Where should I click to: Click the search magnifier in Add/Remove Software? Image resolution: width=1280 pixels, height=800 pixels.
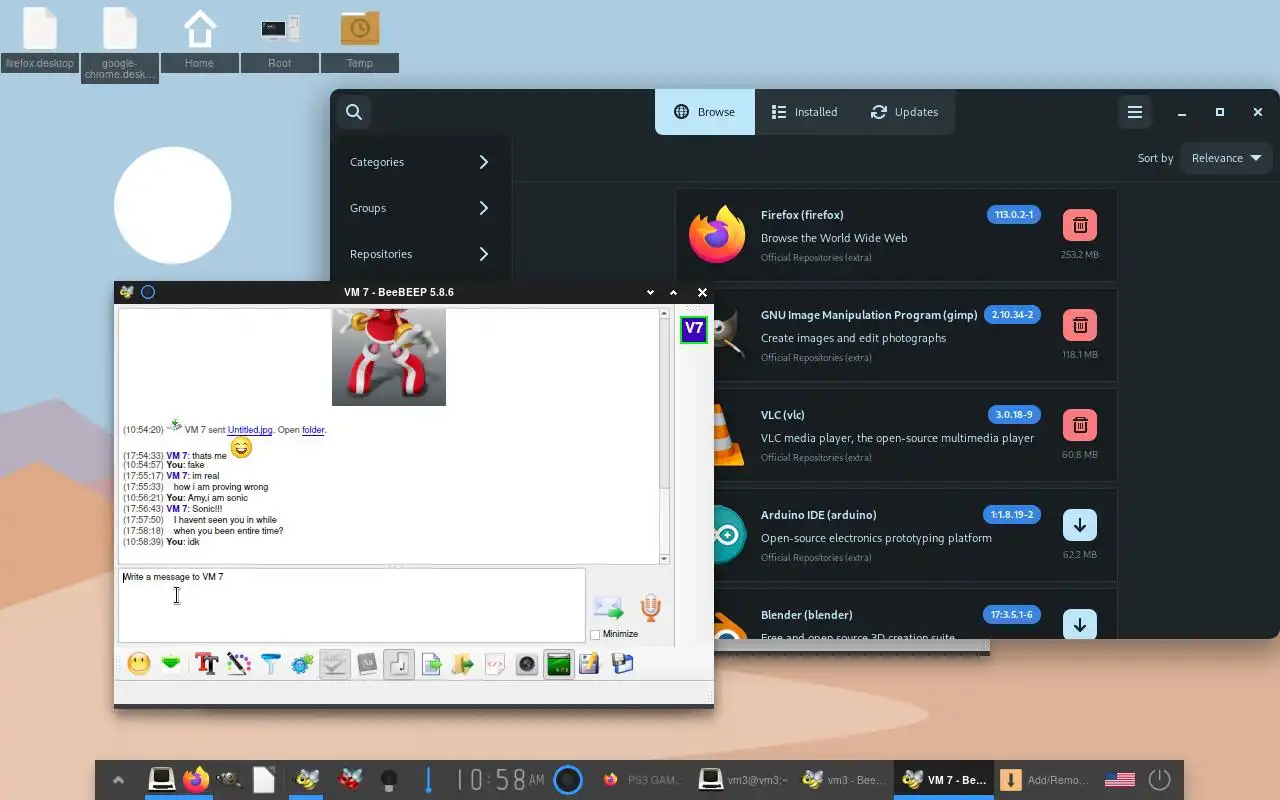[x=354, y=112]
